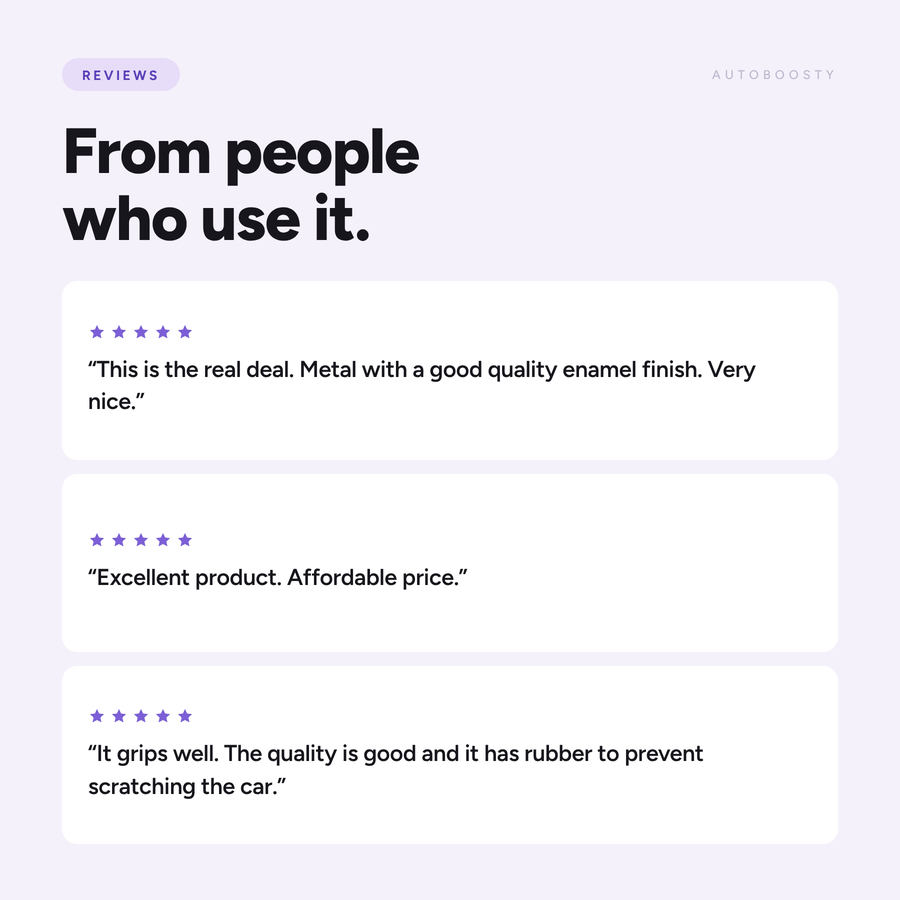
Task: Click the 'Excellent product. Affordable price.' quote
Action: tap(278, 577)
